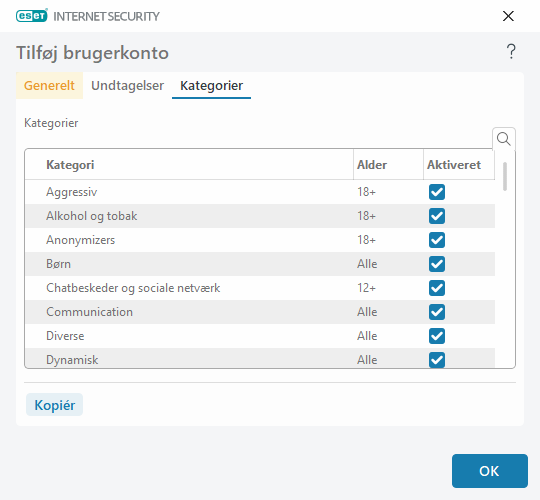
Task: Toggle the Communication category checkbox
Action: [437, 312]
